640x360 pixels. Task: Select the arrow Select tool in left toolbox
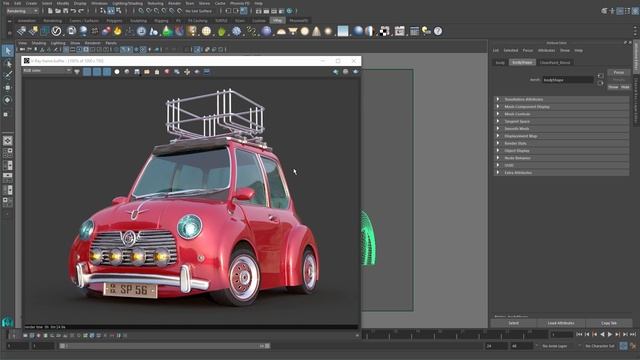tap(8, 51)
